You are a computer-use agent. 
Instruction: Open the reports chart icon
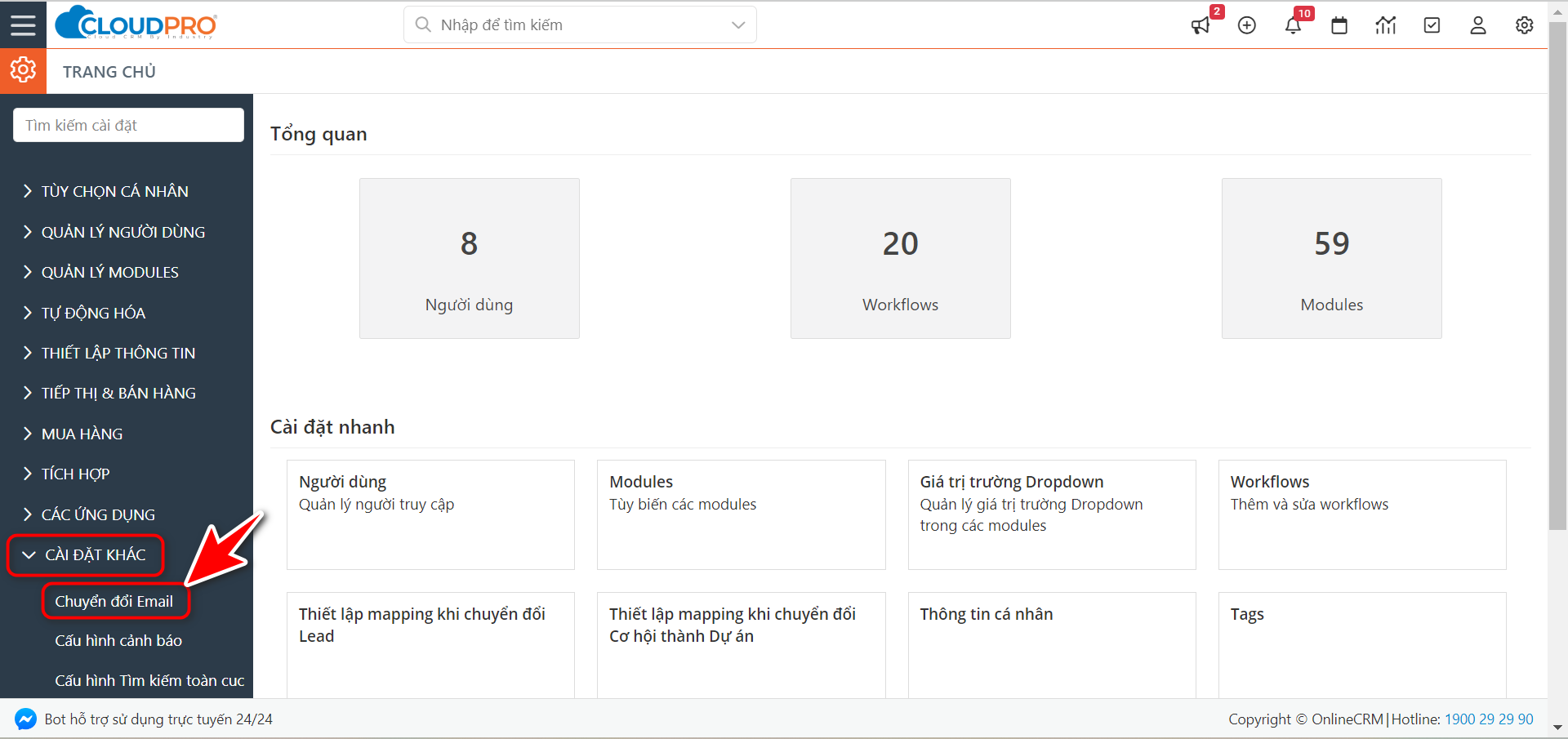(1386, 25)
